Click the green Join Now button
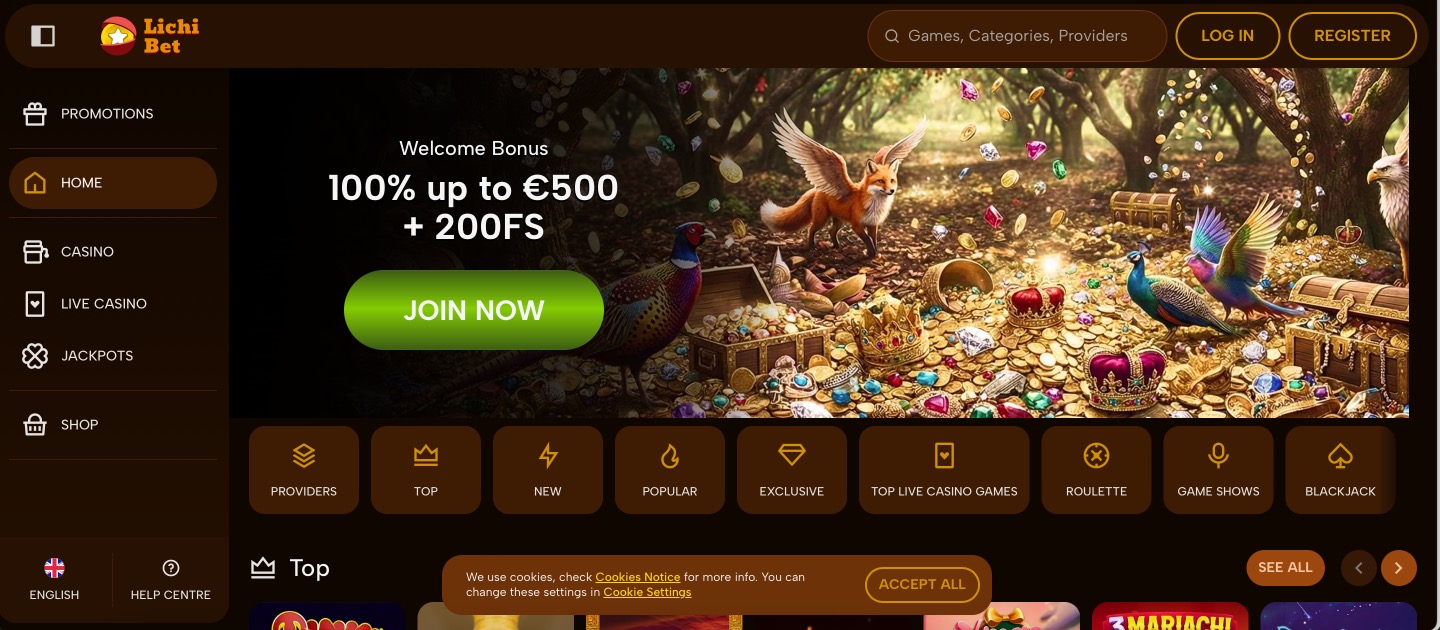The height and width of the screenshot is (630, 1440). pos(474,310)
